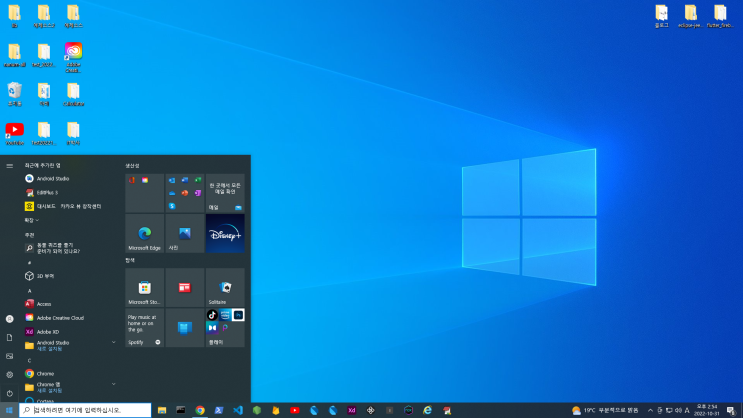
Task: Launch Access from the app list
Action: tap(69, 304)
